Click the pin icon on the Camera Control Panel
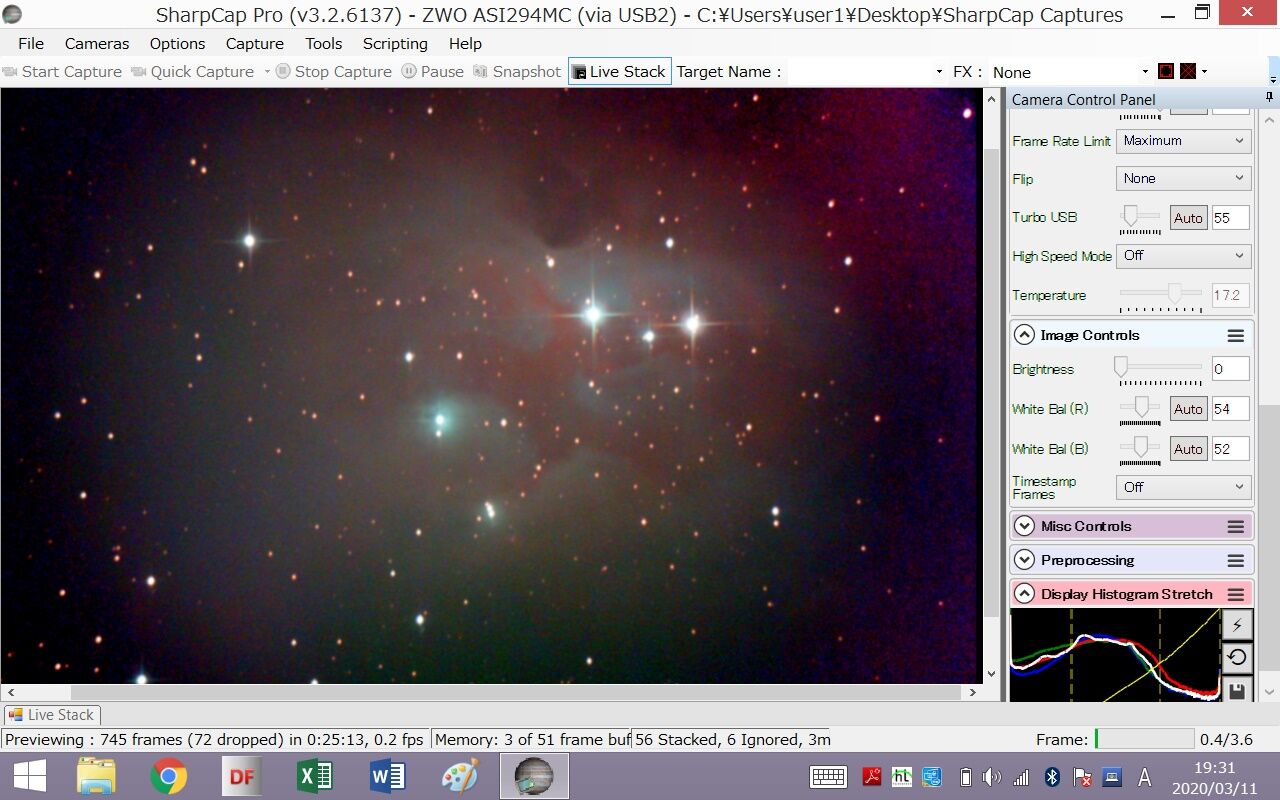1280x800 pixels. point(1269,98)
